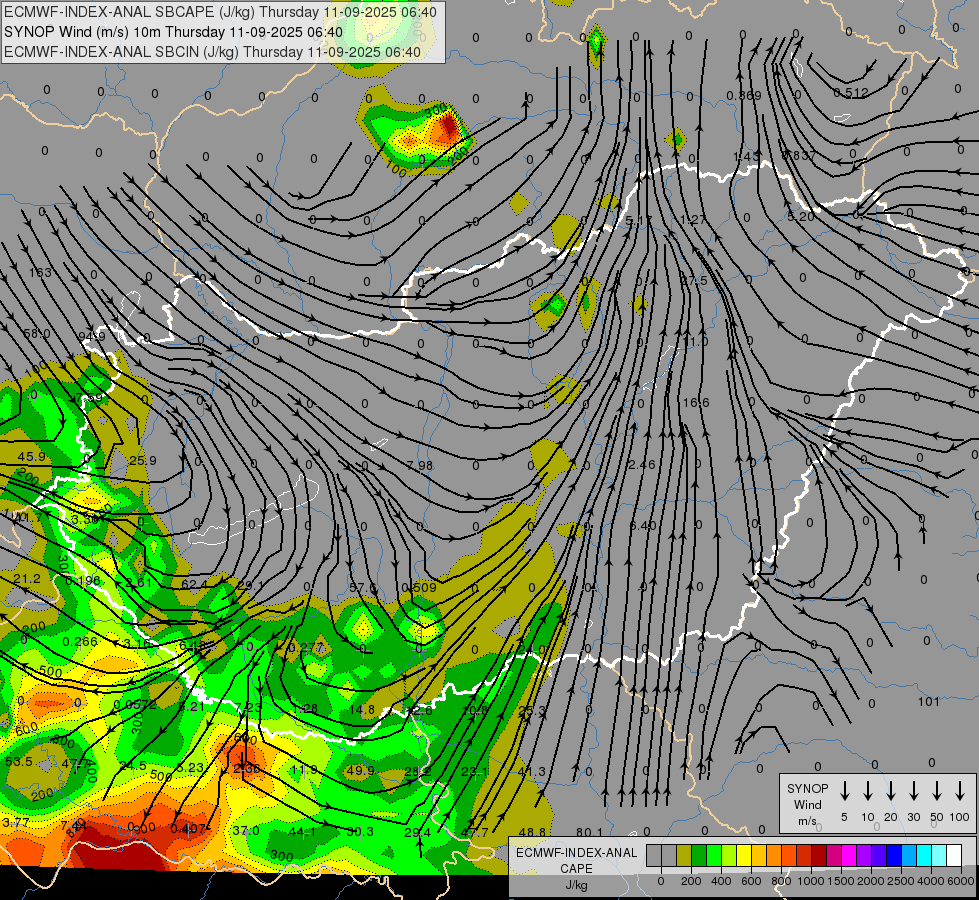Click the 45.9 value on the map
Screen dimensions: 979x900
click(x=31, y=457)
